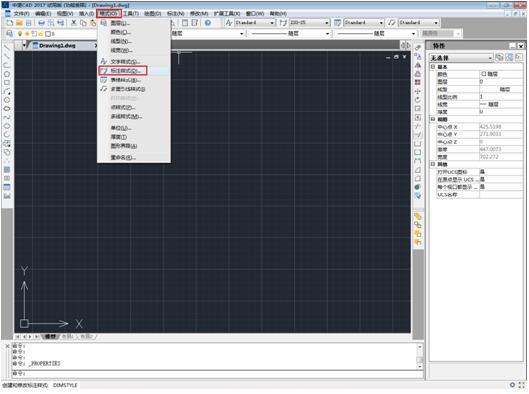The width and height of the screenshot is (529, 394).
Task: Select the Rotate tool in modify toolbar
Action: tap(418, 100)
